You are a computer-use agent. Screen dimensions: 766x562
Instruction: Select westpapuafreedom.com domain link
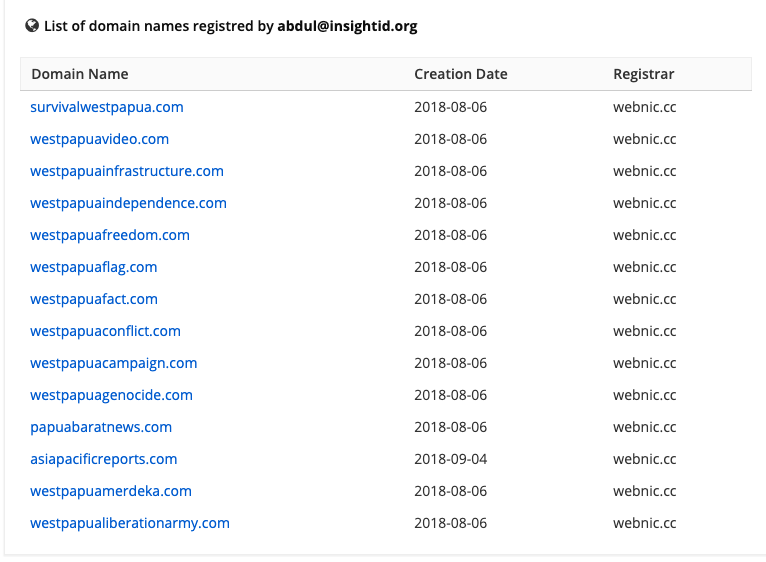point(109,235)
